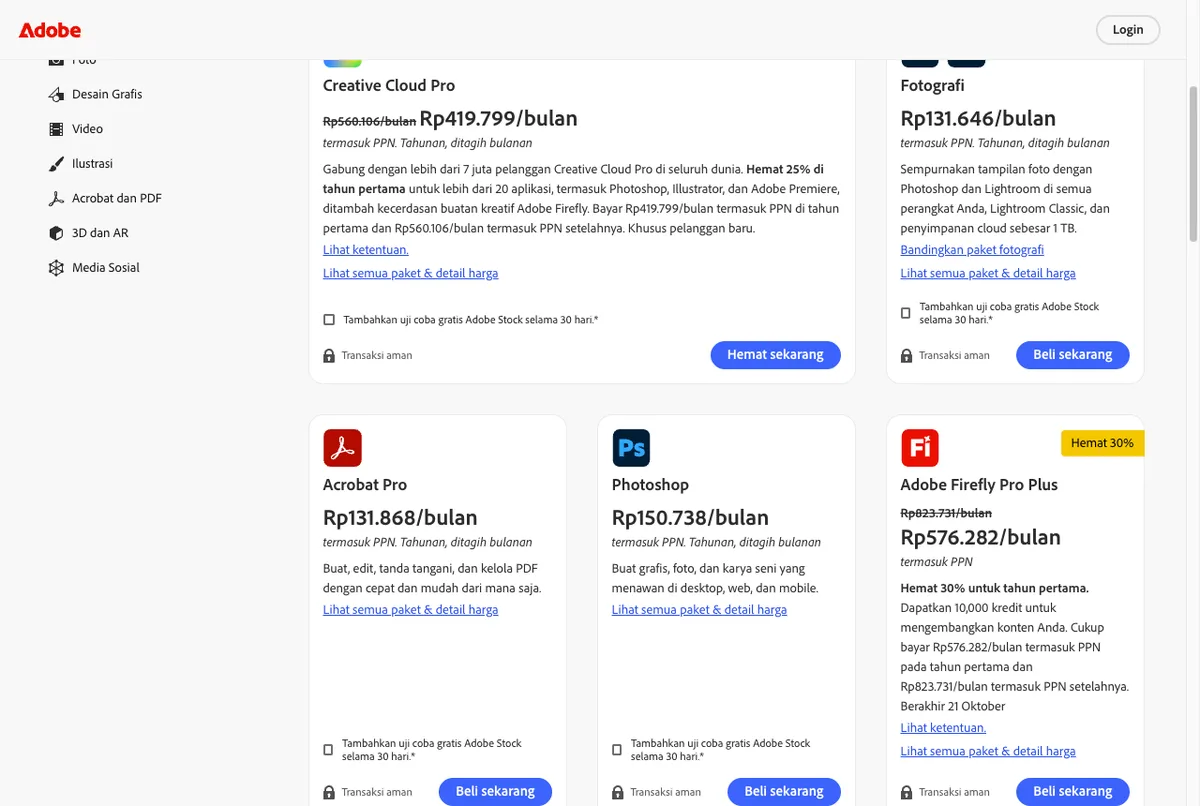Open Bandingkan paket fotografi link
This screenshot has height=806, width=1200.
tap(972, 250)
